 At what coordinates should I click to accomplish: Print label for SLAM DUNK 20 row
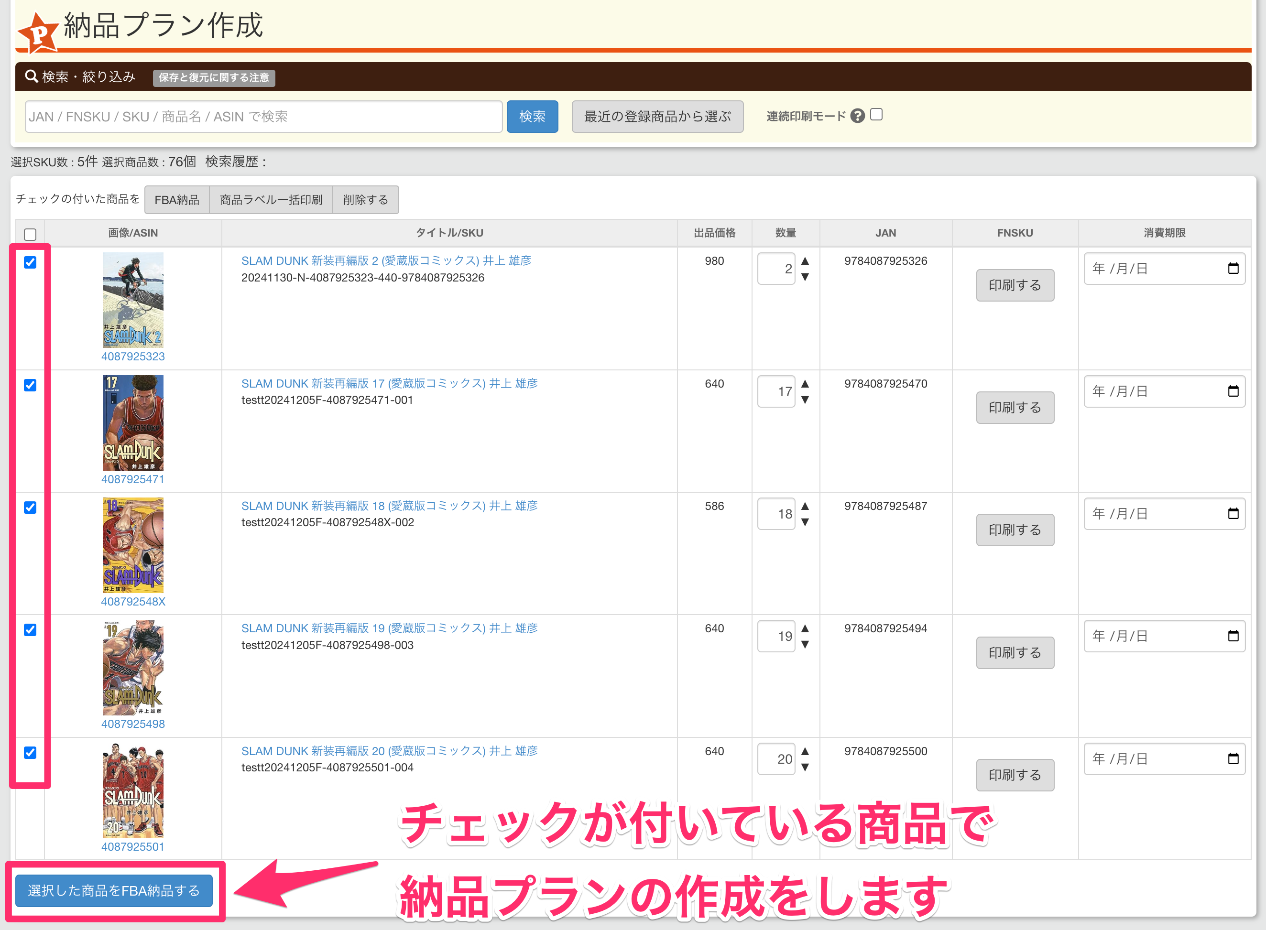[1015, 775]
